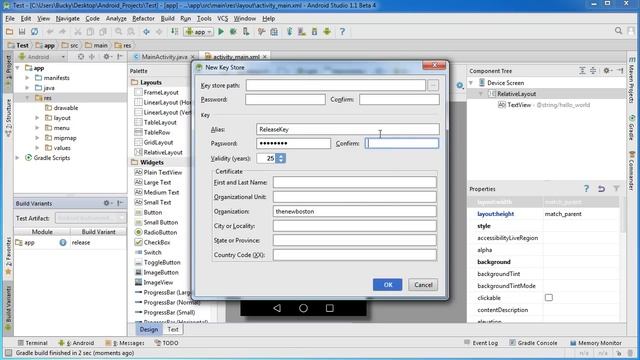Click the Debug app bug icon

pos(233,31)
